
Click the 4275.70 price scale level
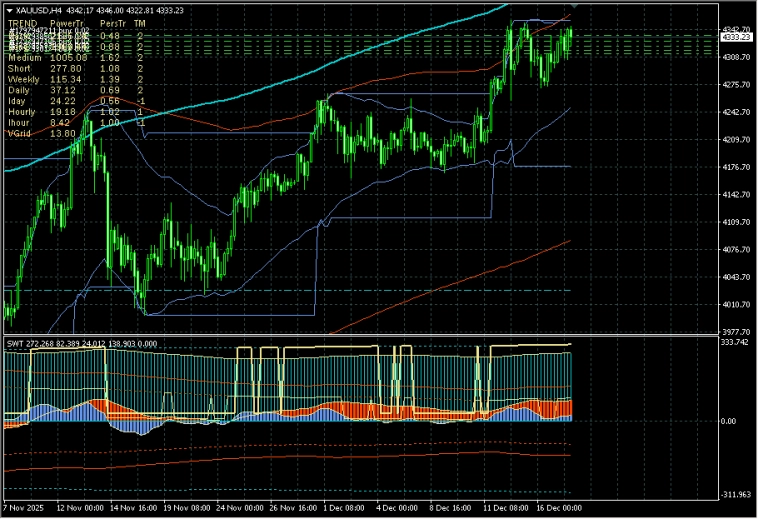coord(735,85)
